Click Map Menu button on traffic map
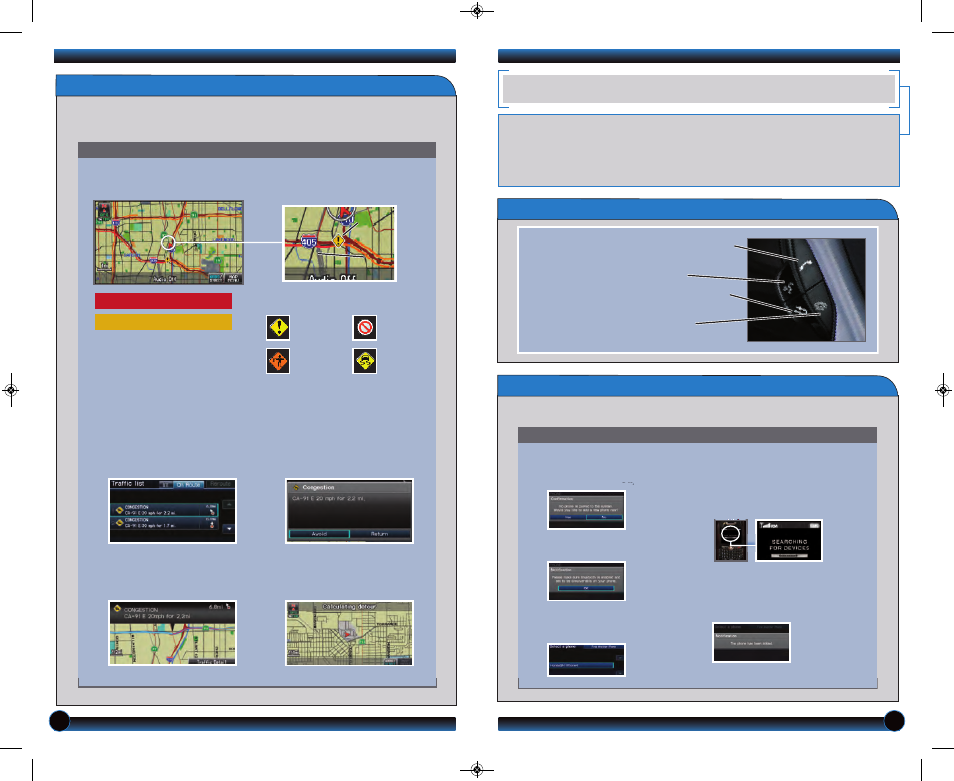Image resolution: width=954 pixels, height=781 pixels. [x=233, y=278]
